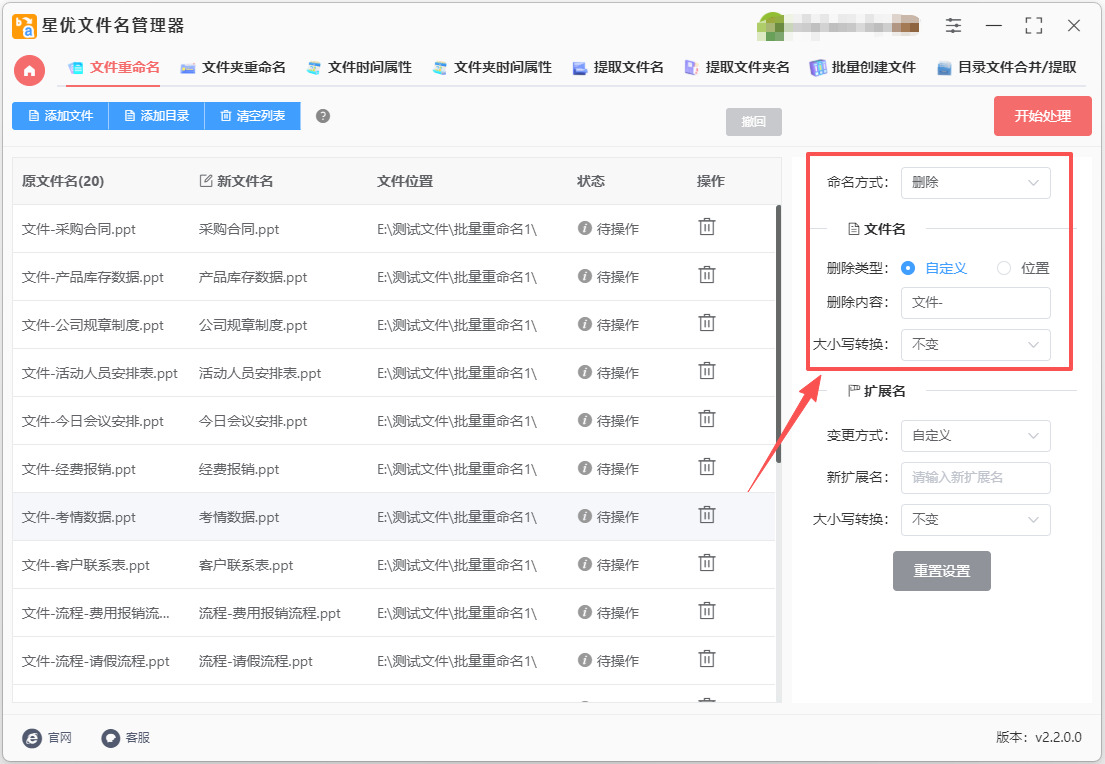Click 清空列表 button

pyautogui.click(x=252, y=116)
